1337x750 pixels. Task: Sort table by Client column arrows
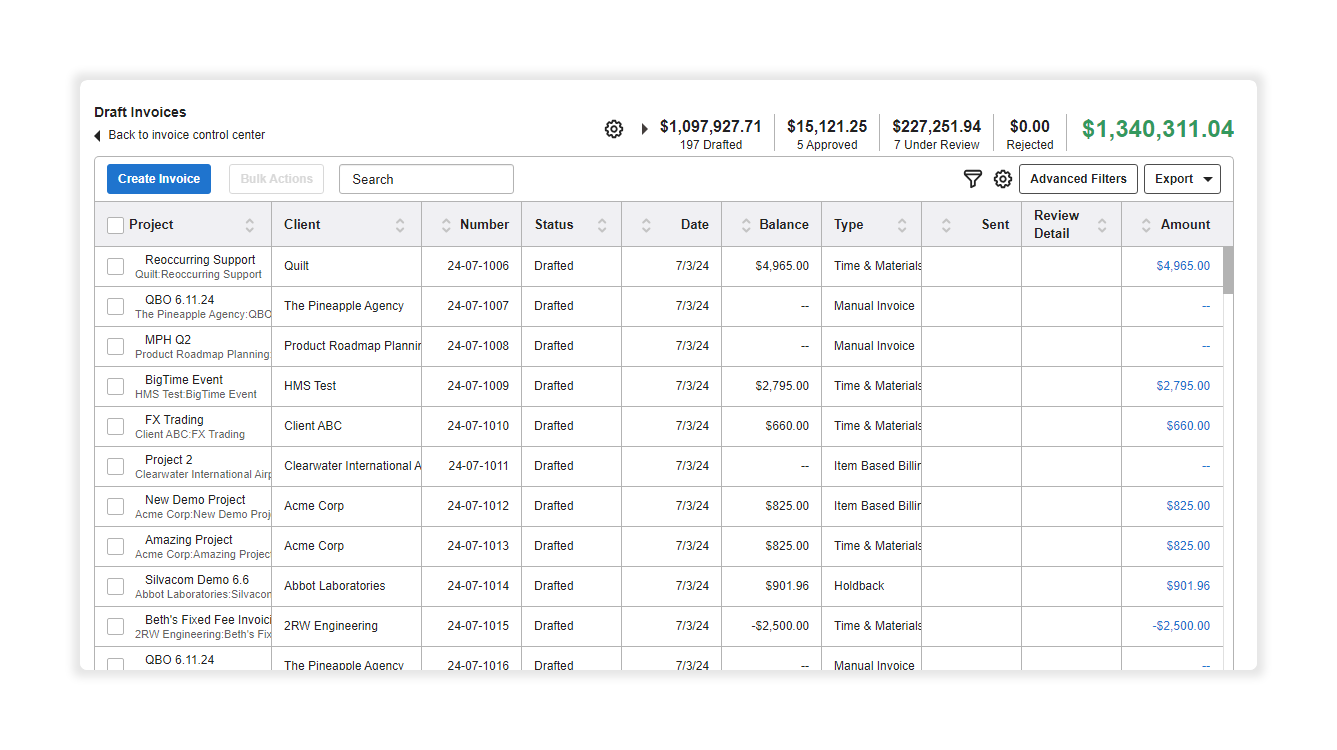point(400,225)
